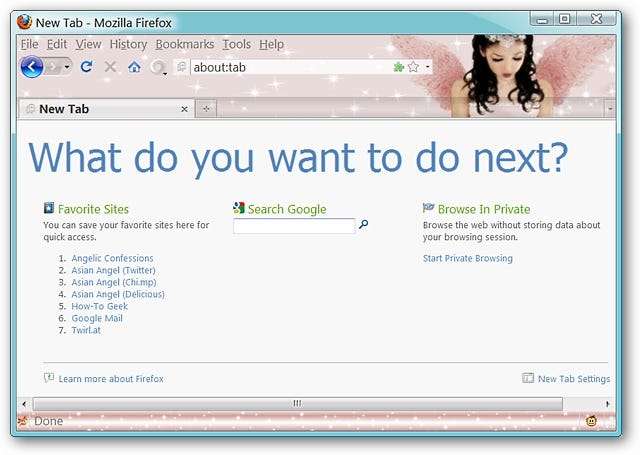
Task: Click the site identity icon beside the address
Action: point(182,67)
